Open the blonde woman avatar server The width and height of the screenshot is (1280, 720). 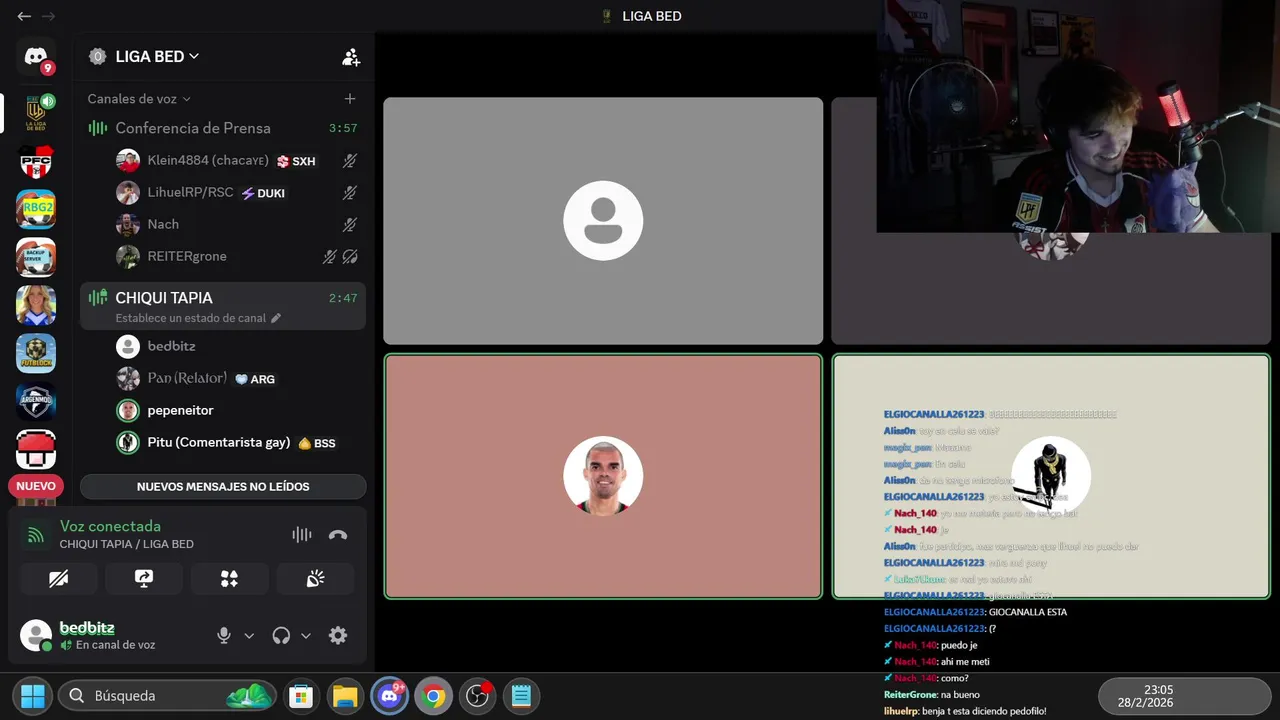click(x=36, y=305)
